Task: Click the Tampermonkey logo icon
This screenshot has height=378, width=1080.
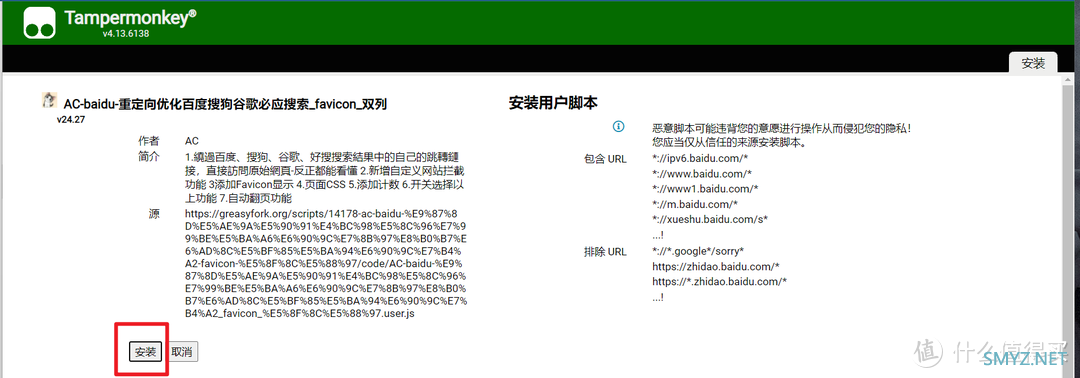Action: click(x=39, y=22)
